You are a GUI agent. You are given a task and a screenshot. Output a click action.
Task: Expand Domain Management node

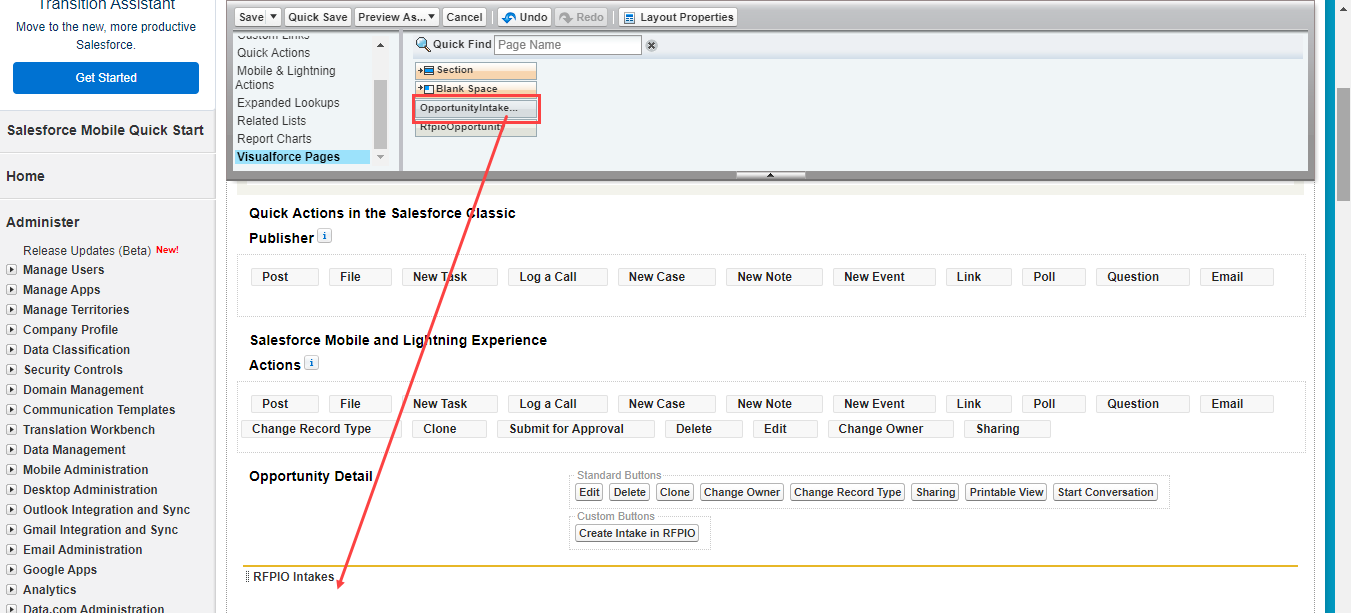(11, 390)
